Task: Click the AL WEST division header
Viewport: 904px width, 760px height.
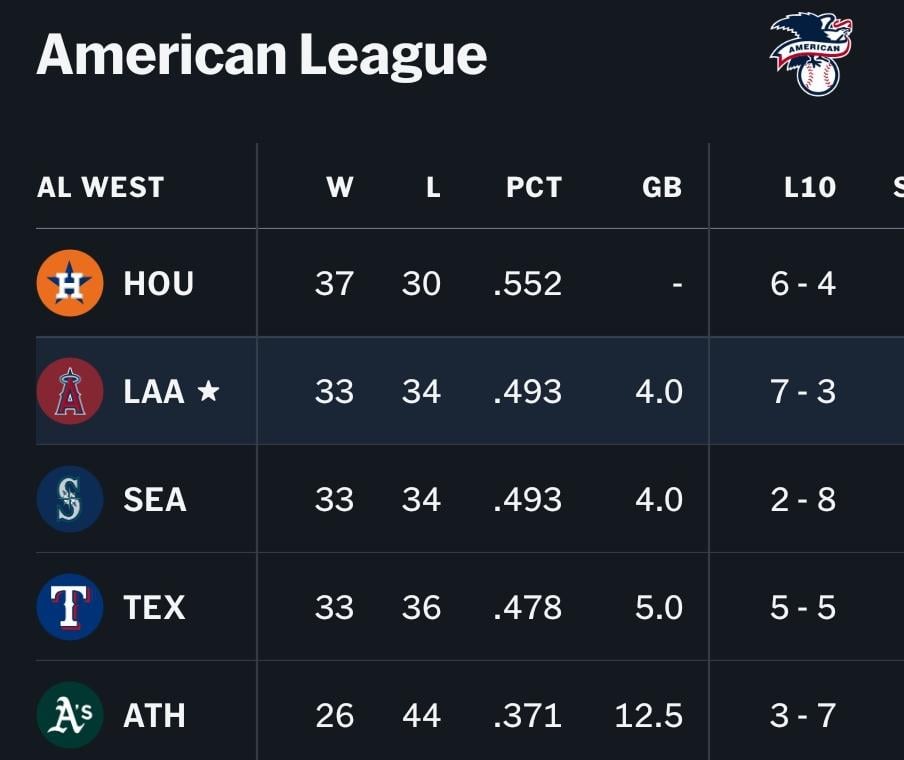Action: point(100,187)
